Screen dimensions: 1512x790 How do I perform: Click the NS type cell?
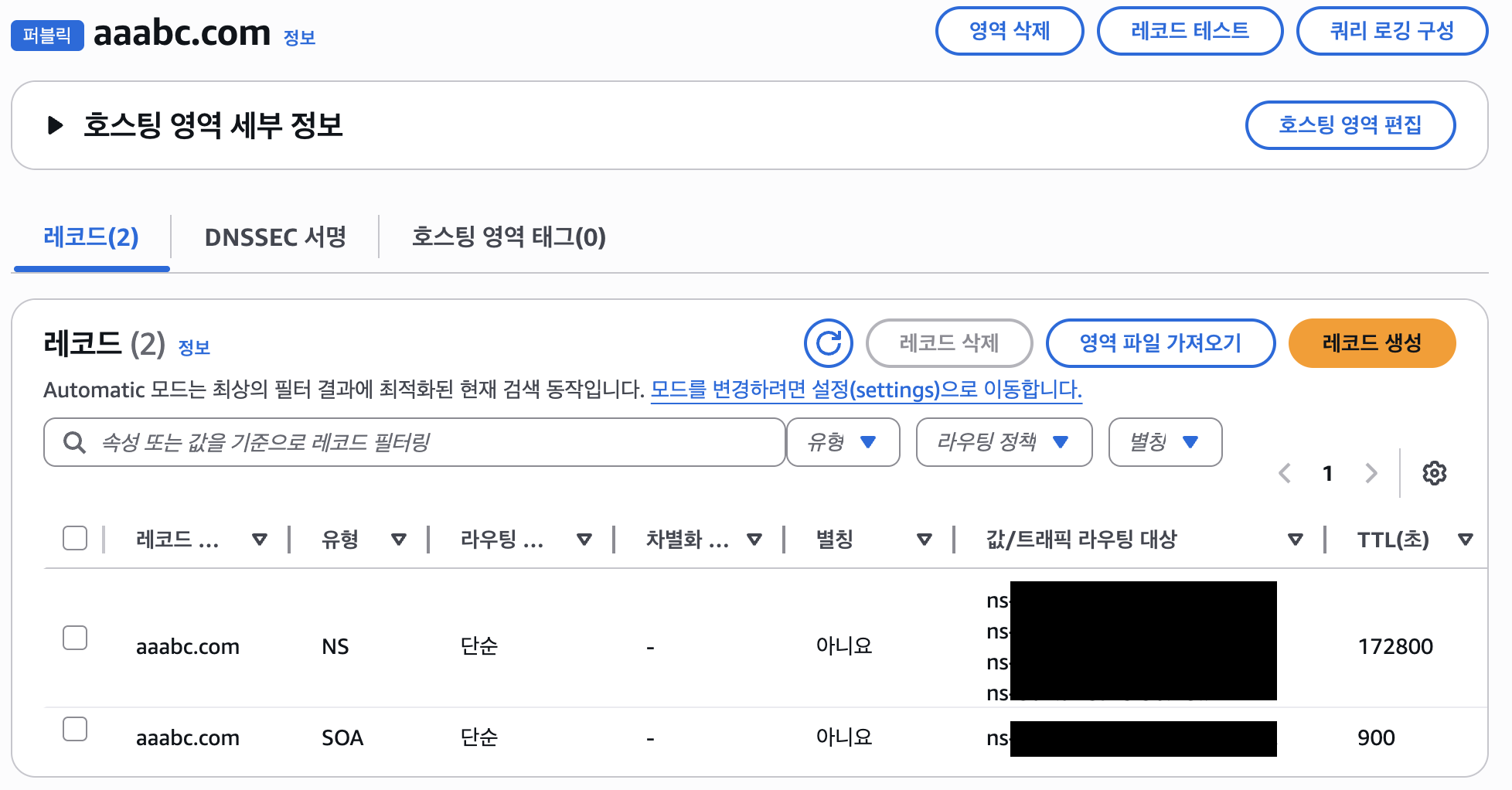tap(335, 646)
